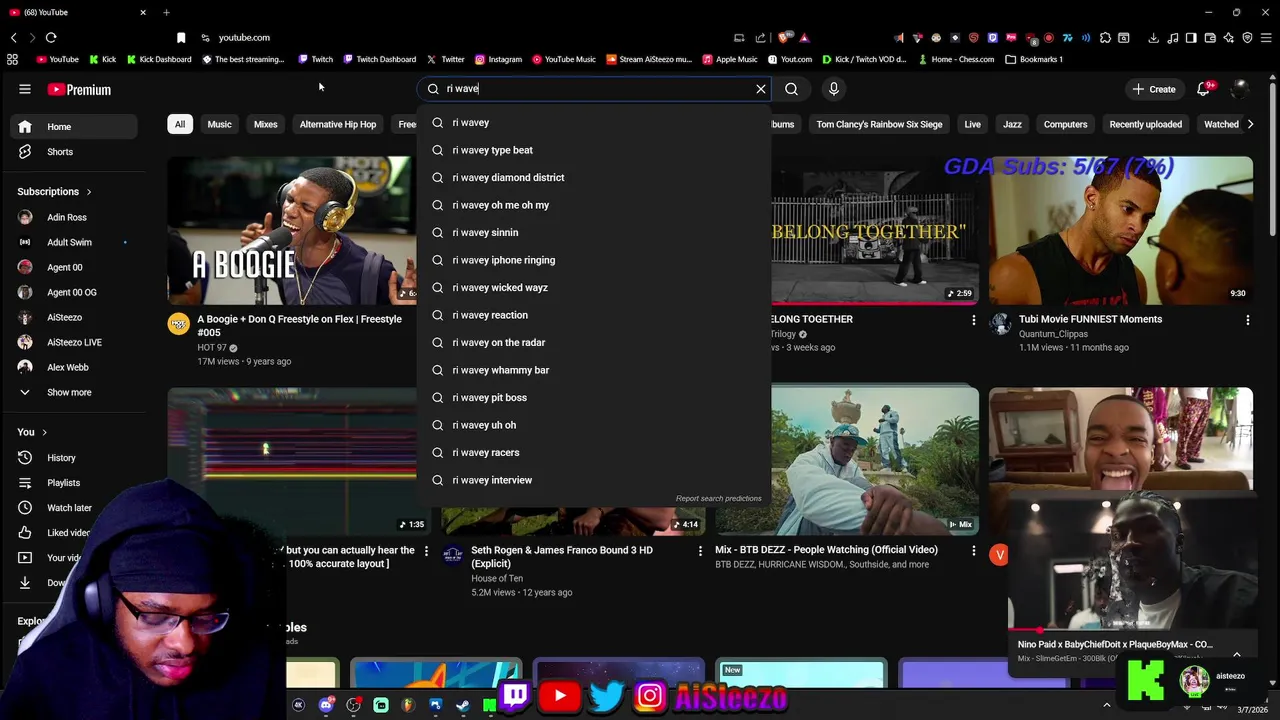Open the YouTube hamburger guide menu
Image resolution: width=1280 pixels, height=720 pixels.
coord(25,89)
